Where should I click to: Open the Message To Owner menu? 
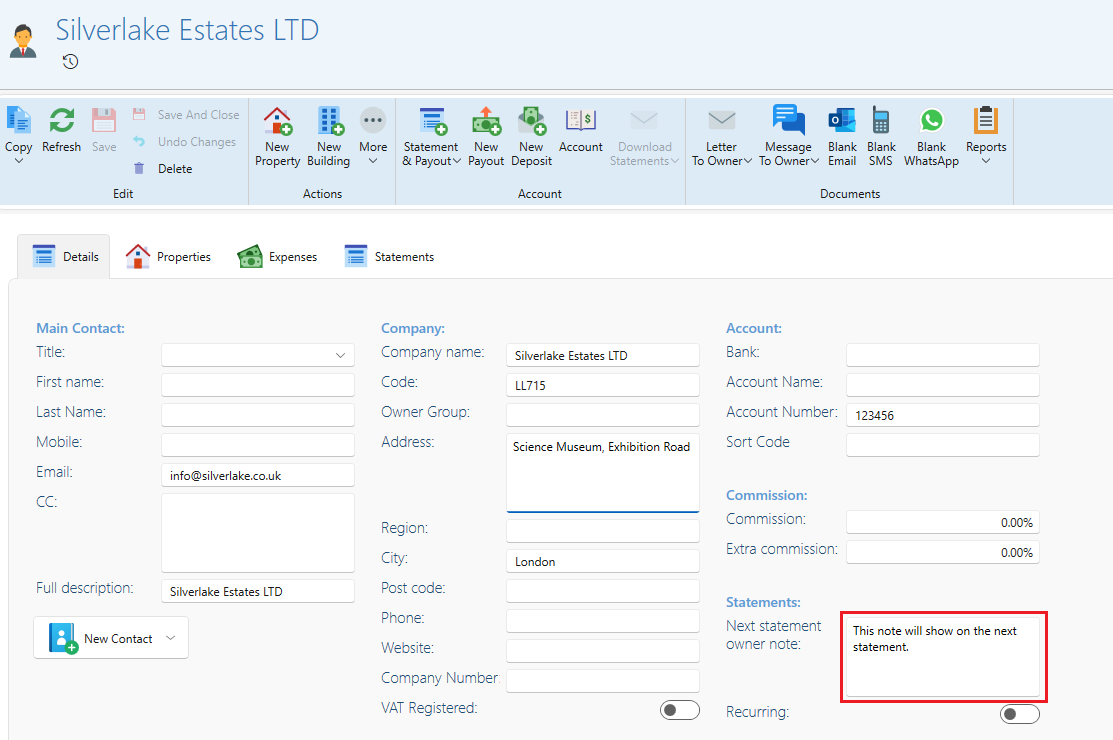click(788, 137)
